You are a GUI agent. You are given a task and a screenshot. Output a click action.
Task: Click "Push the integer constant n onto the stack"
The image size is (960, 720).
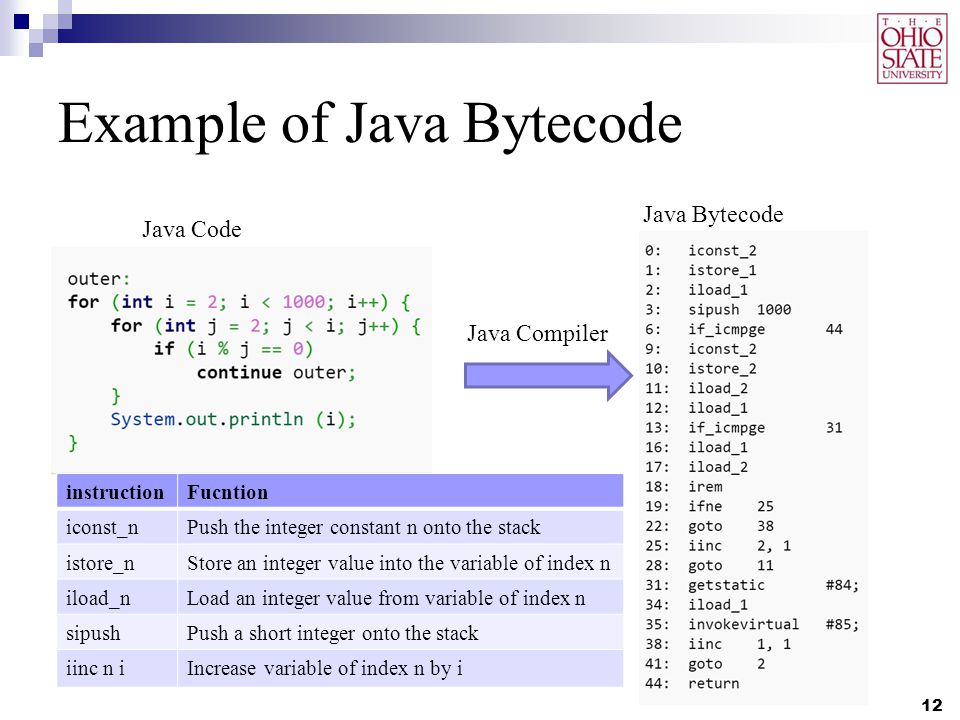(364, 527)
